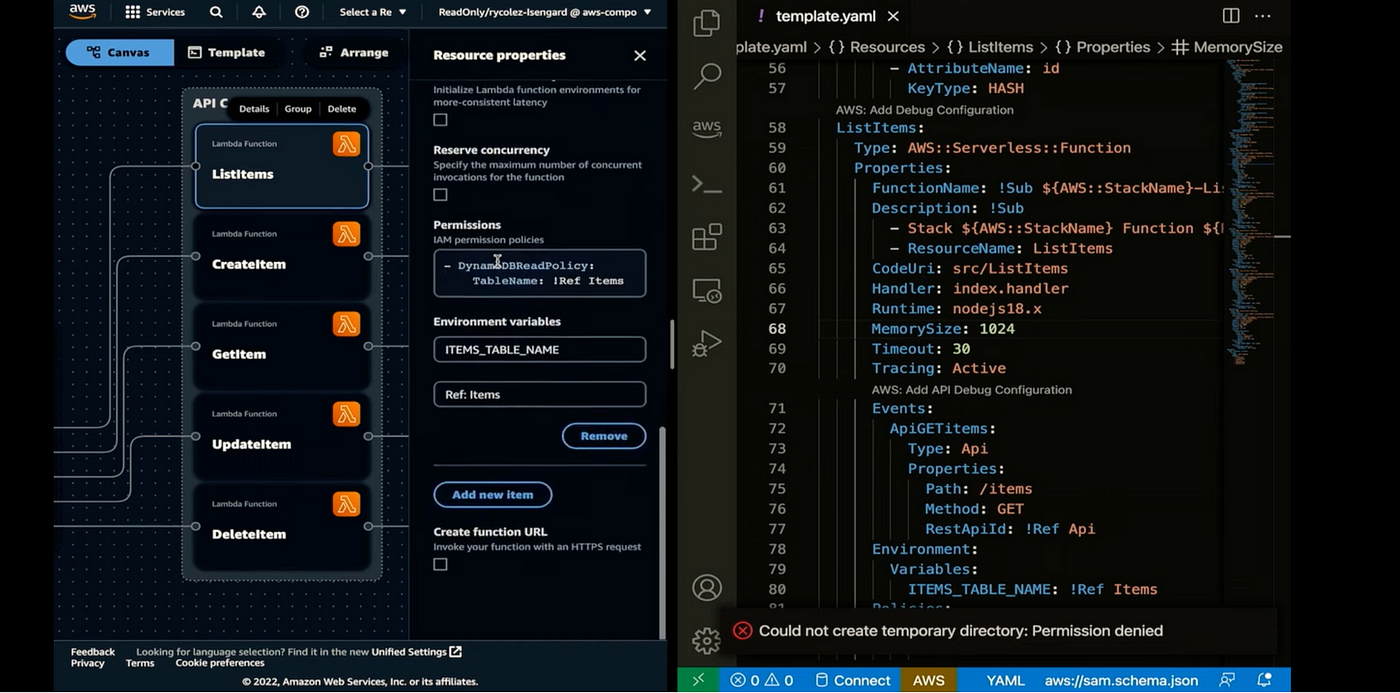Open the Run and Debug icon
Screen dimensions: 1400x693
point(707,344)
